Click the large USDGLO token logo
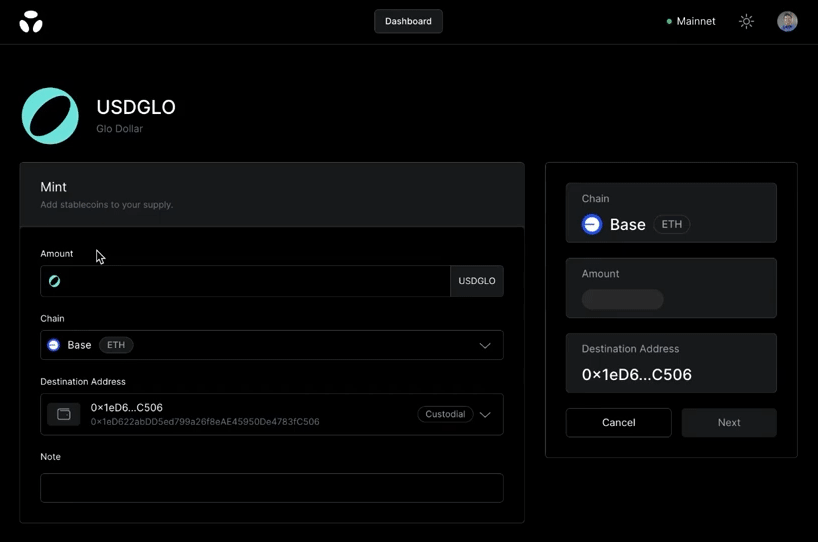Image resolution: width=818 pixels, height=542 pixels. (50, 116)
